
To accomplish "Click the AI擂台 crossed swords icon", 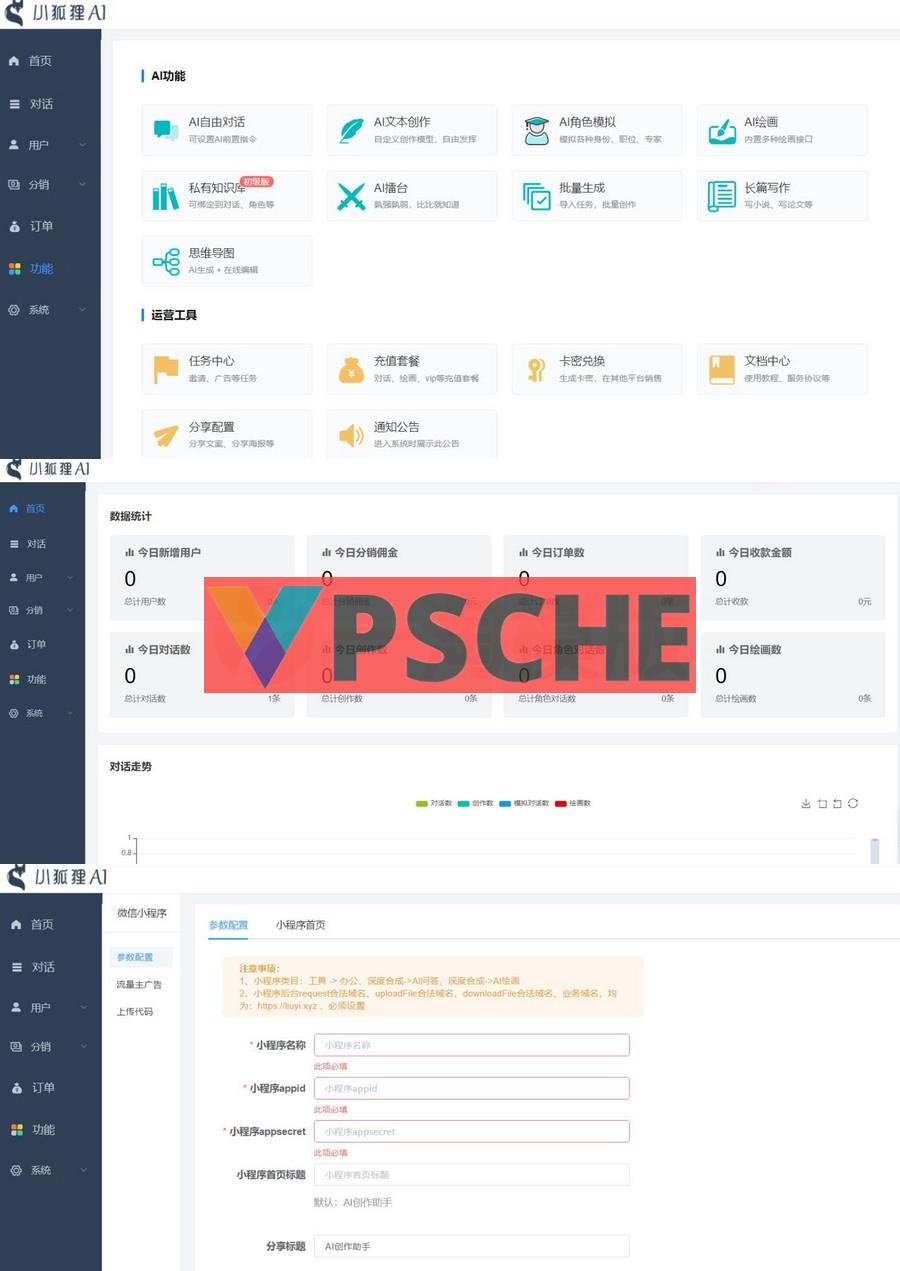I will pyautogui.click(x=351, y=196).
